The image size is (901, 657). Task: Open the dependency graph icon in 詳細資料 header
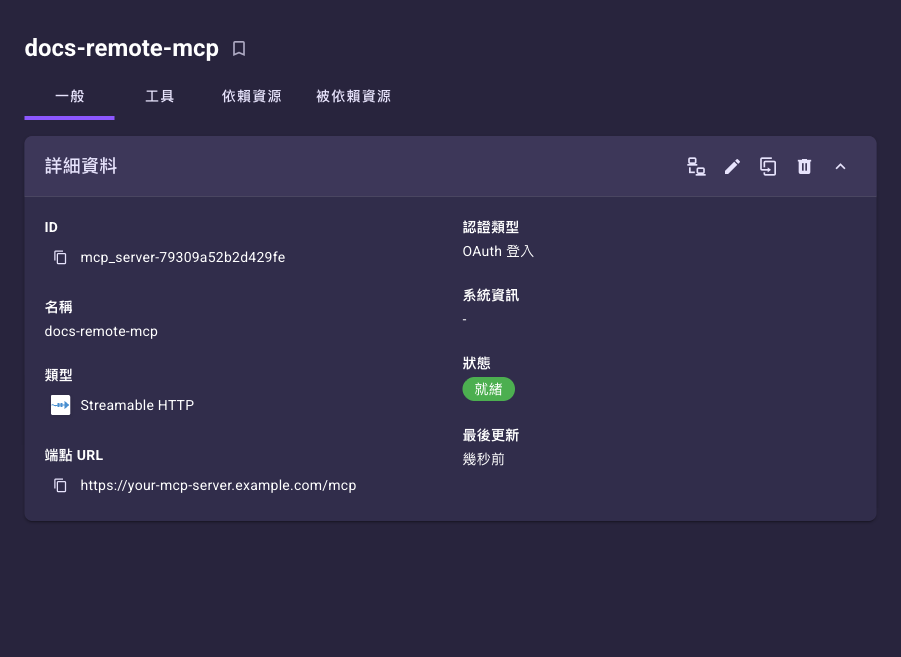click(x=696, y=167)
